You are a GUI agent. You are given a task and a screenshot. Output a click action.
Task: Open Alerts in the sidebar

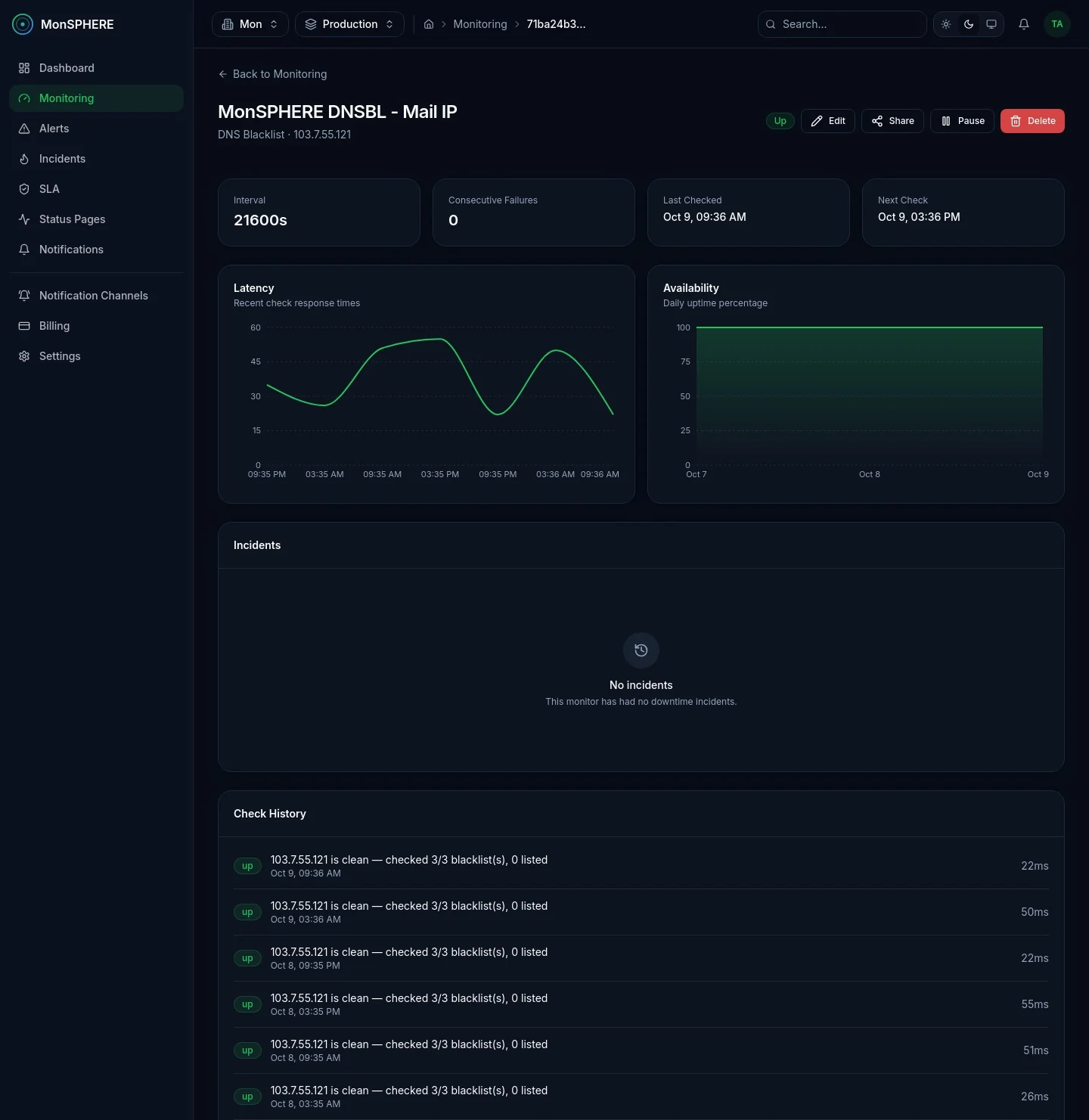(96, 129)
